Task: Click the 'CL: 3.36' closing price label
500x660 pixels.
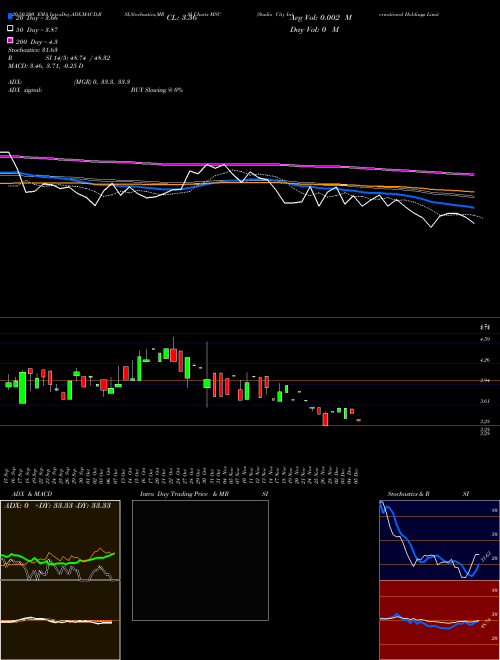Action: coord(182,18)
